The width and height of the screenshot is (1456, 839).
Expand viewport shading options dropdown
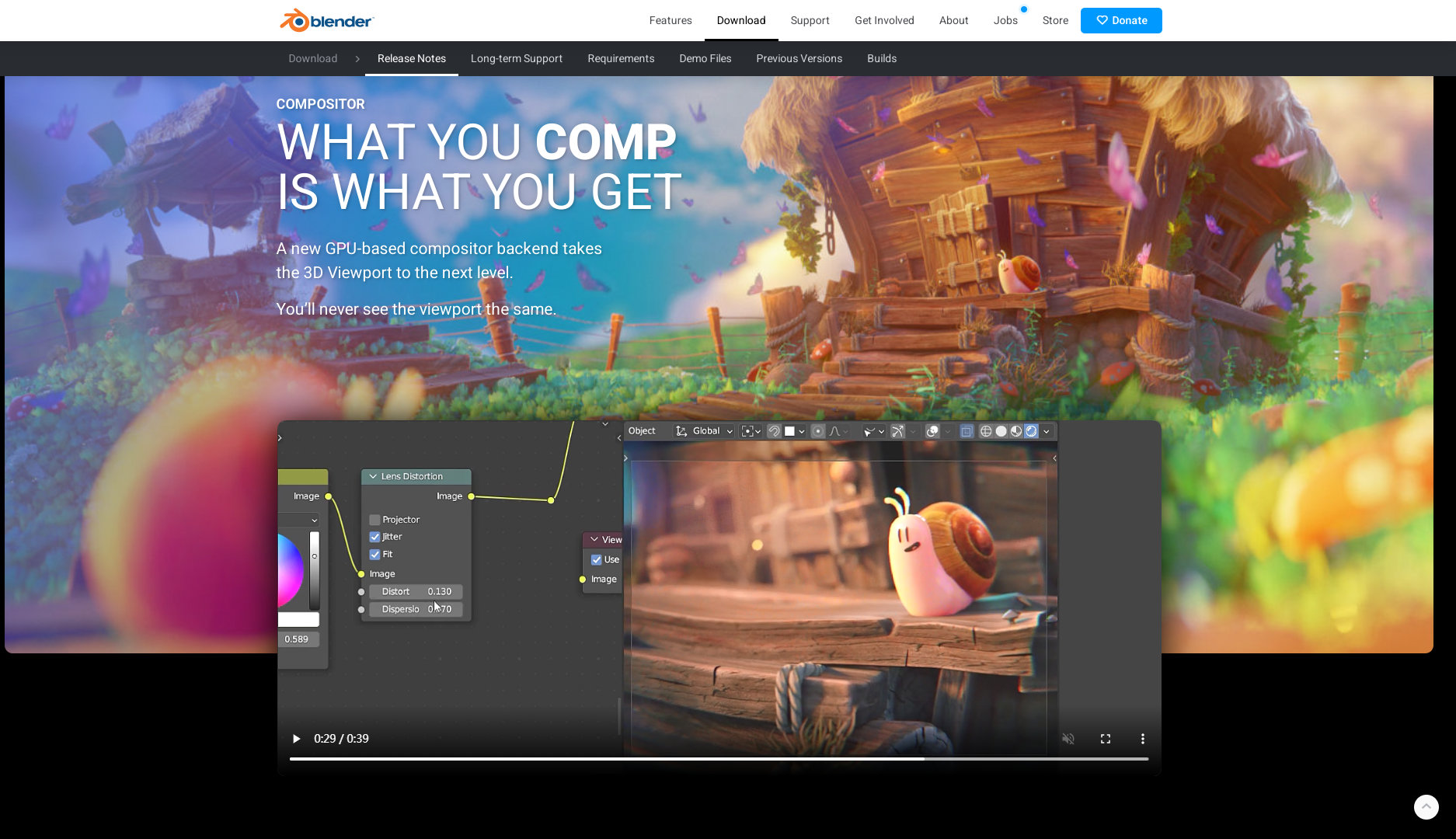pyautogui.click(x=1047, y=431)
